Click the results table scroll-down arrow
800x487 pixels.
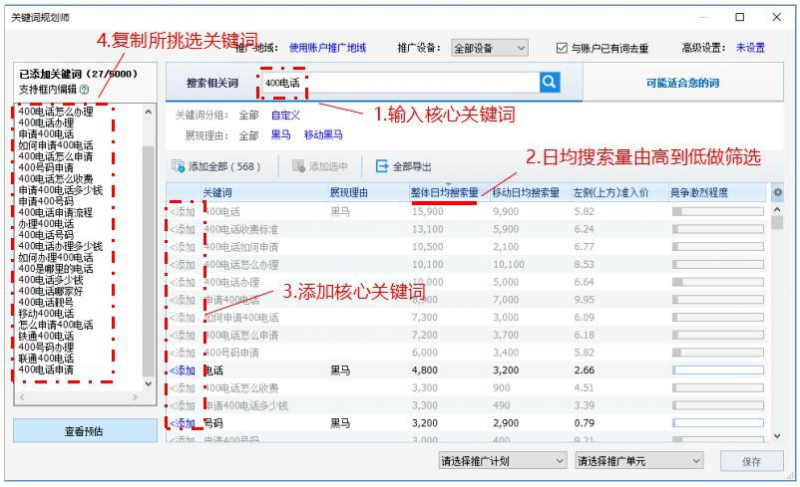[777, 435]
